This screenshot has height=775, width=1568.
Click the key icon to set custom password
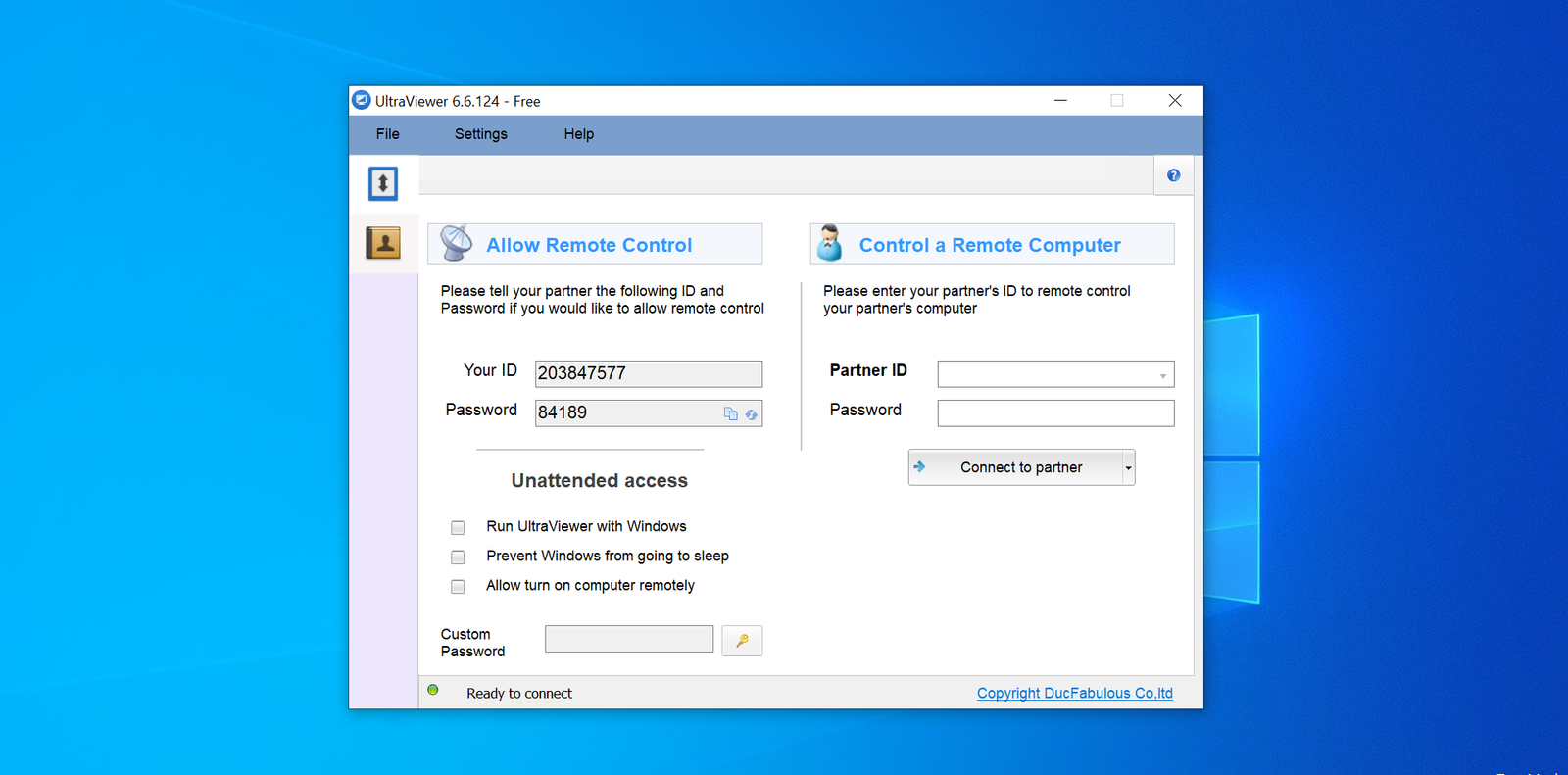coord(742,641)
